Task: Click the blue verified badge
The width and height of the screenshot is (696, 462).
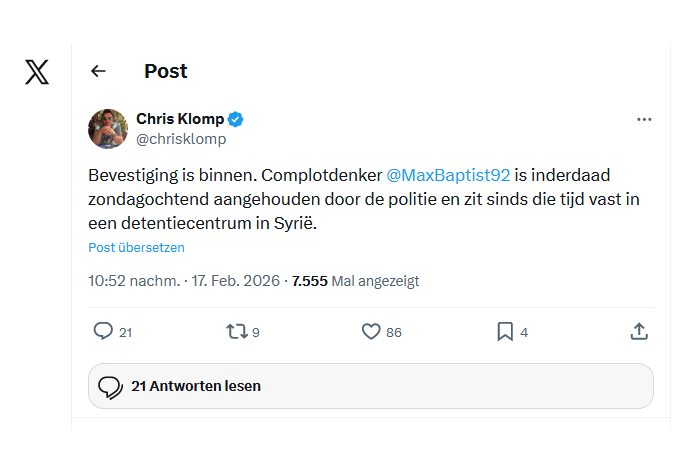Action: click(236, 119)
